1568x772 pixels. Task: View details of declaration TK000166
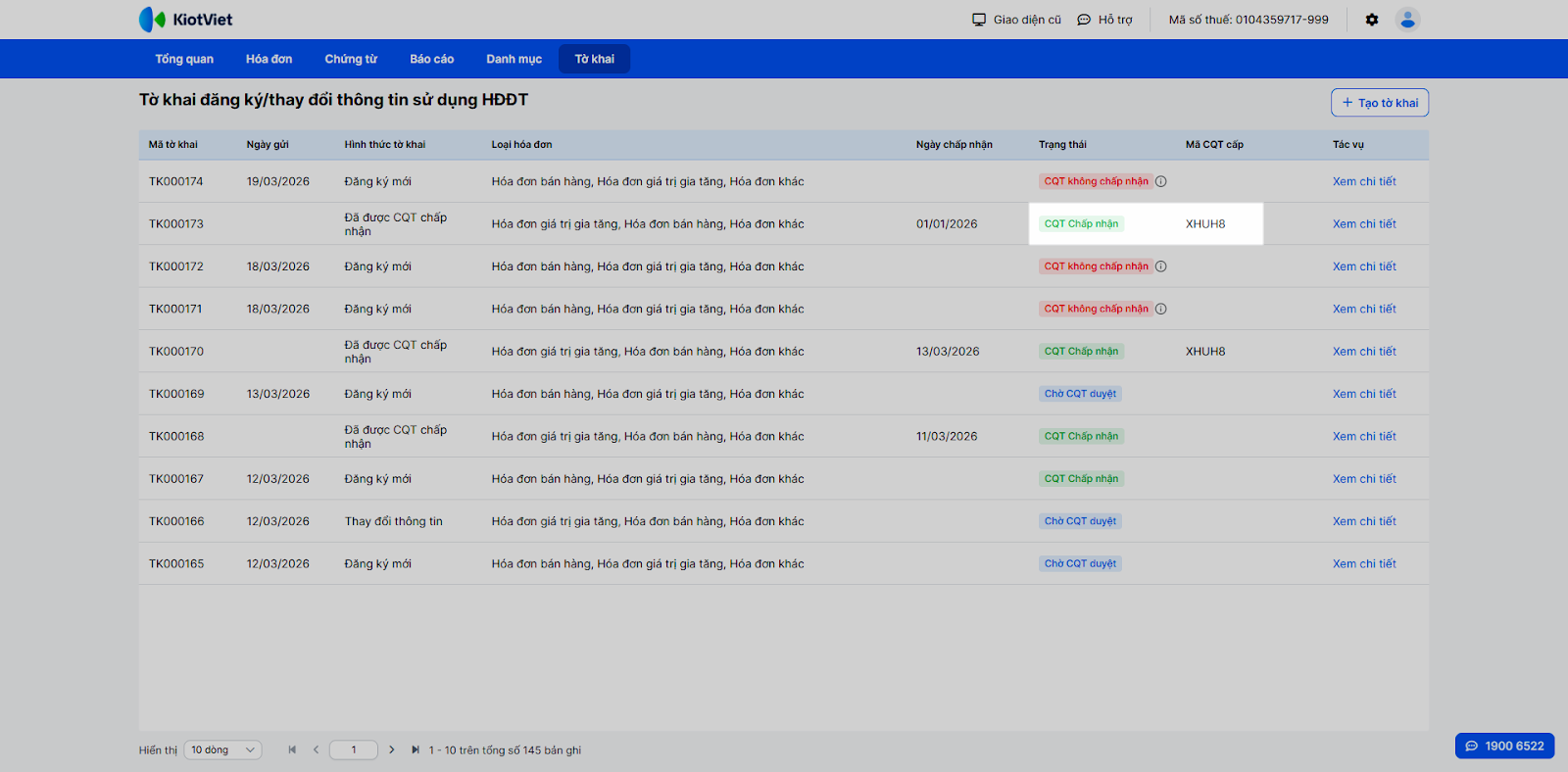tap(1364, 521)
